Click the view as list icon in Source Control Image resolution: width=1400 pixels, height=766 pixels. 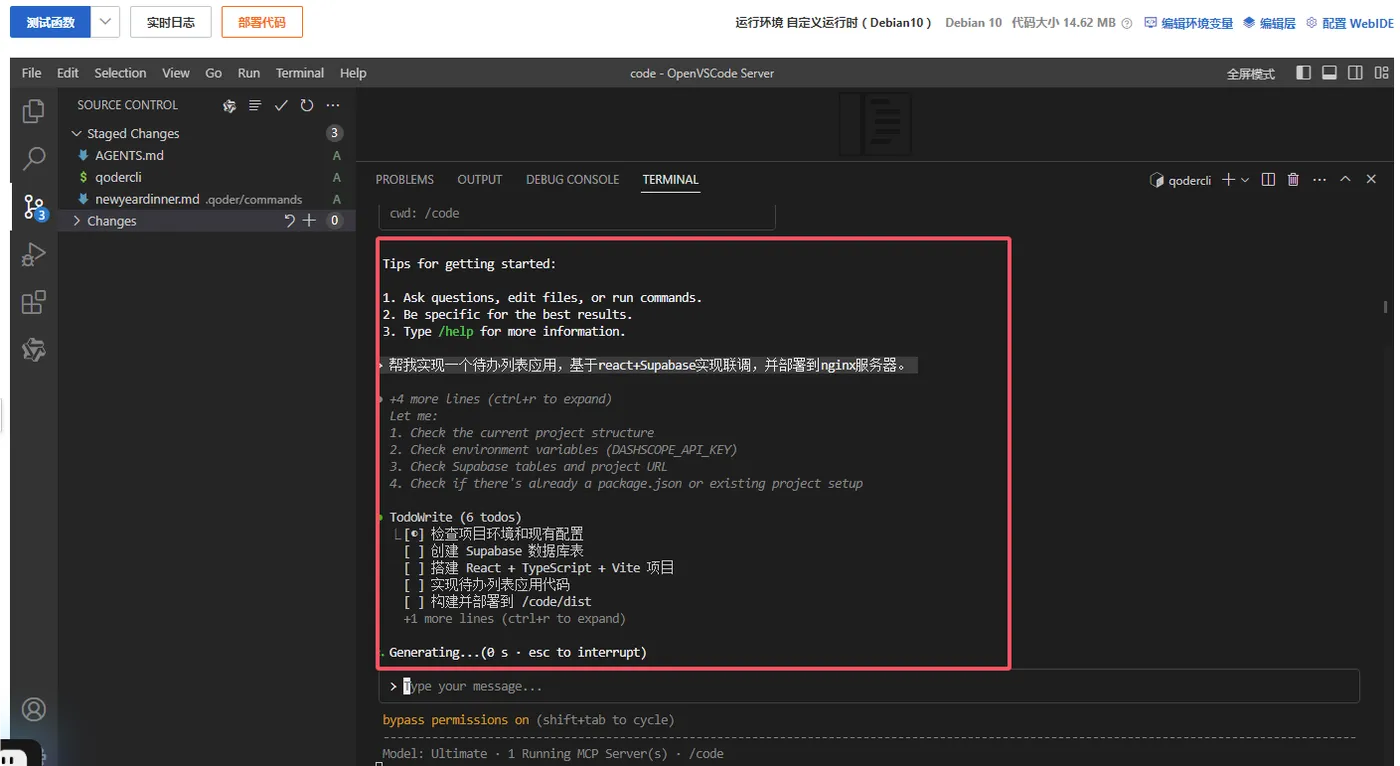(255, 105)
